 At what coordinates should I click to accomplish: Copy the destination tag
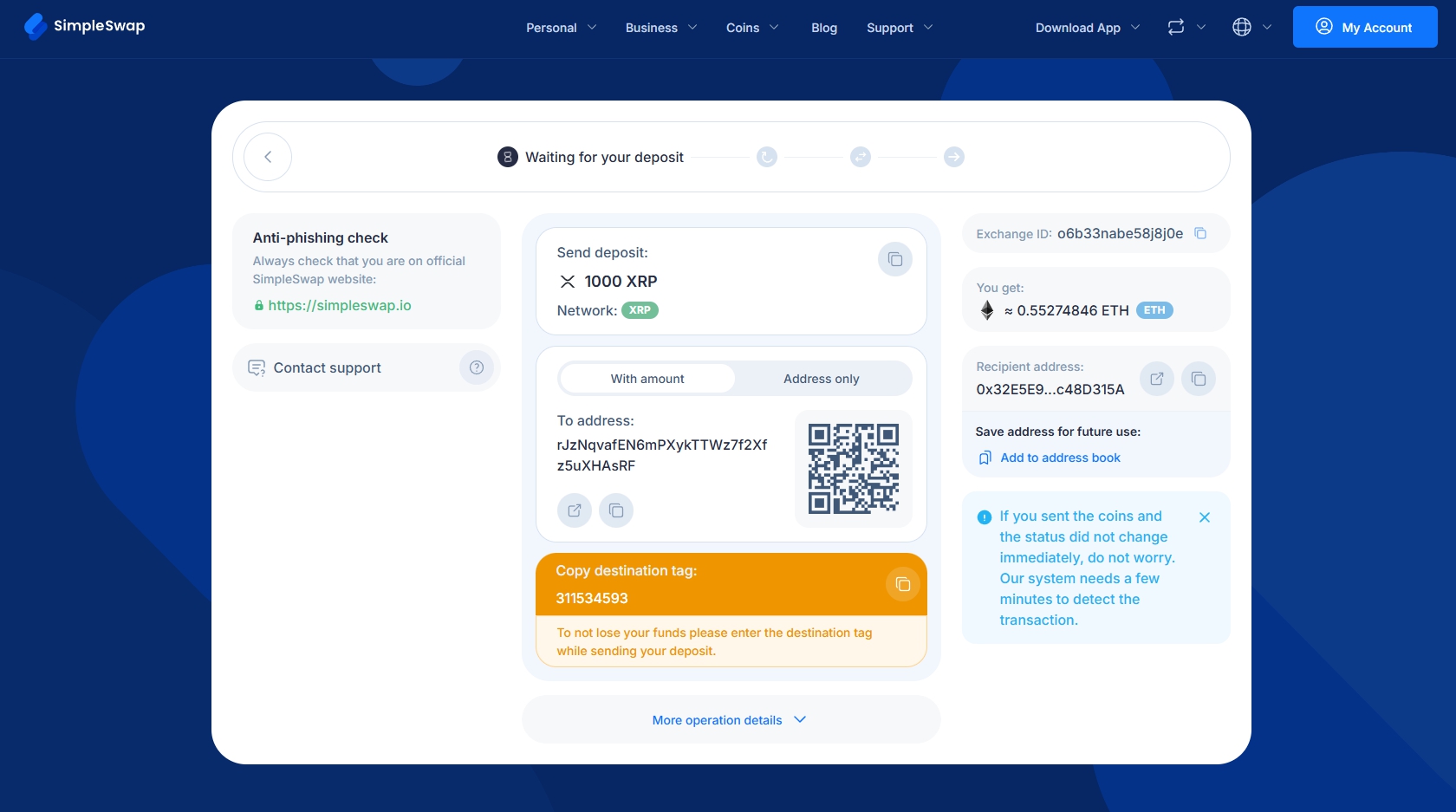click(903, 584)
